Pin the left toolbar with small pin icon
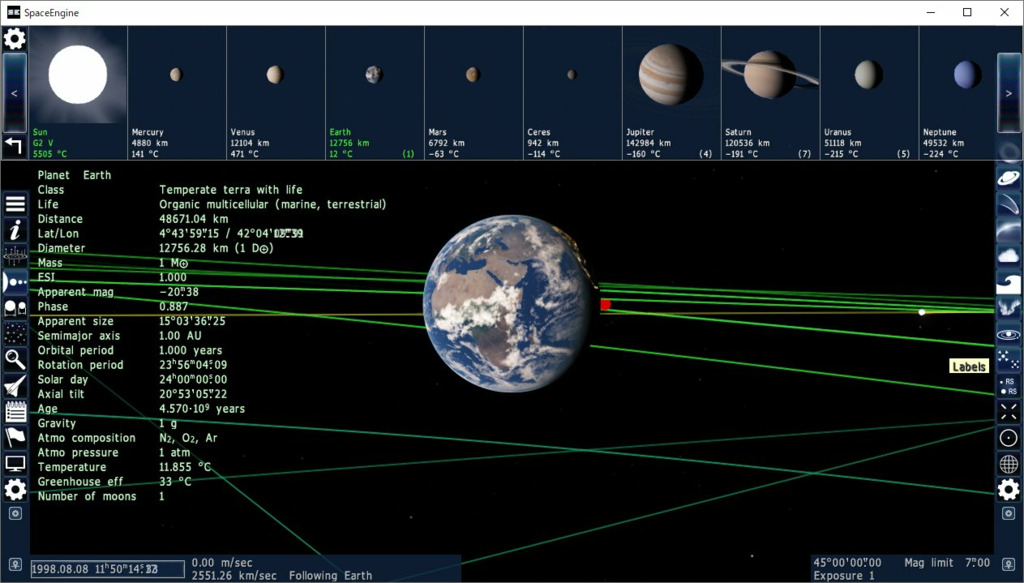This screenshot has height=583, width=1024. coord(15,514)
